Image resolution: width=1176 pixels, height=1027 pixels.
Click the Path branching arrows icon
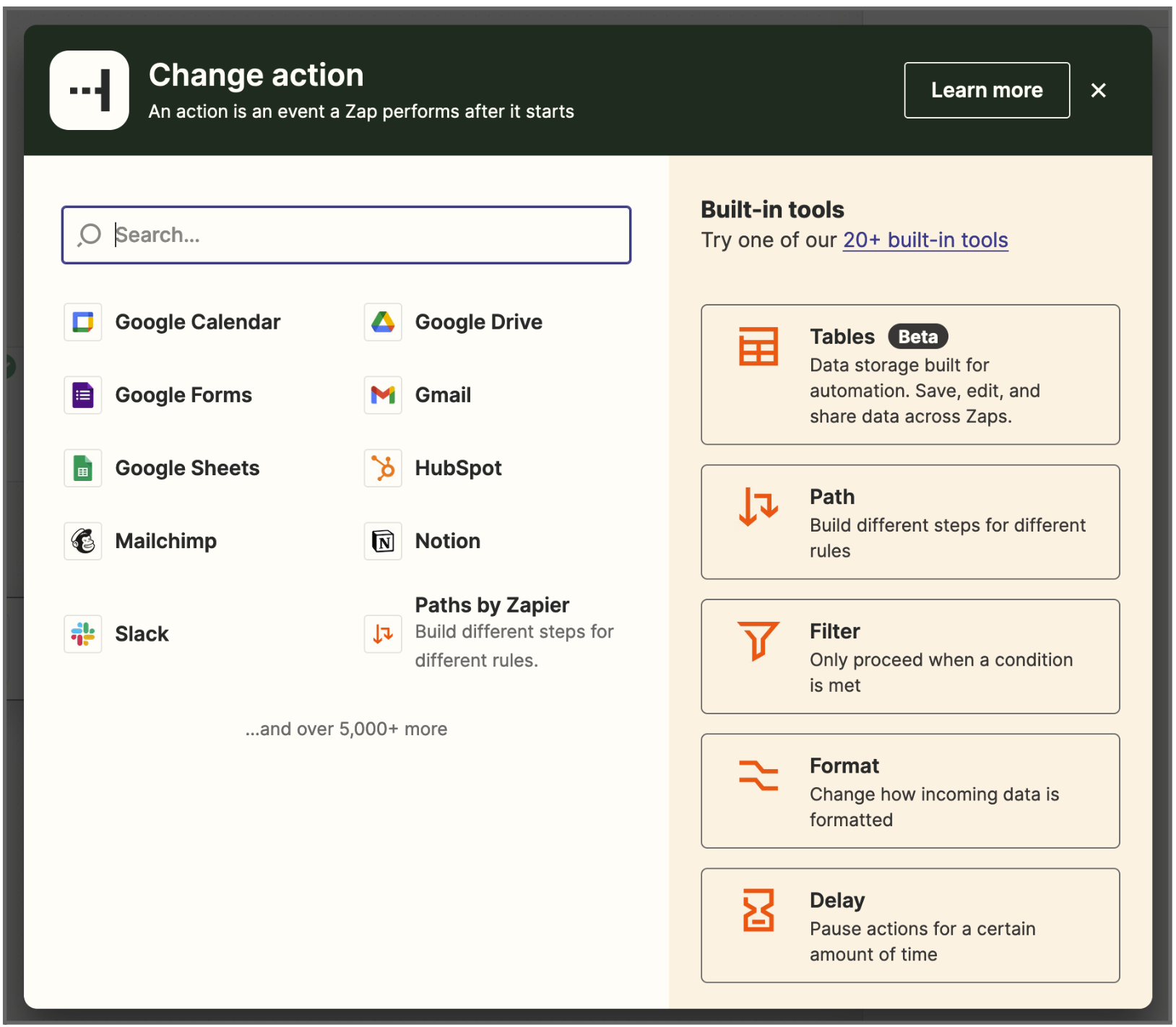758,506
